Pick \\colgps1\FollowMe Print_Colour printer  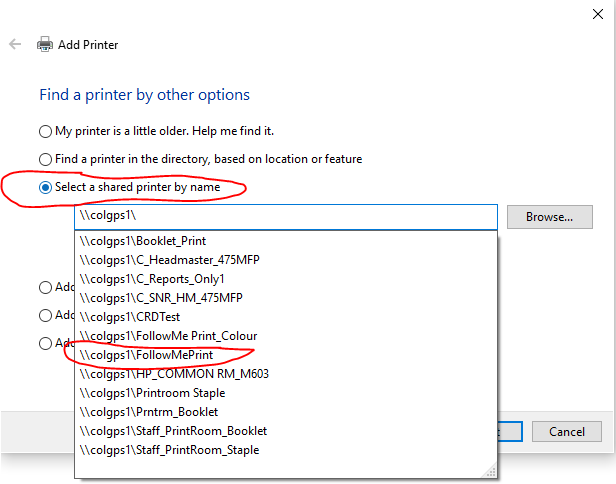tap(168, 336)
